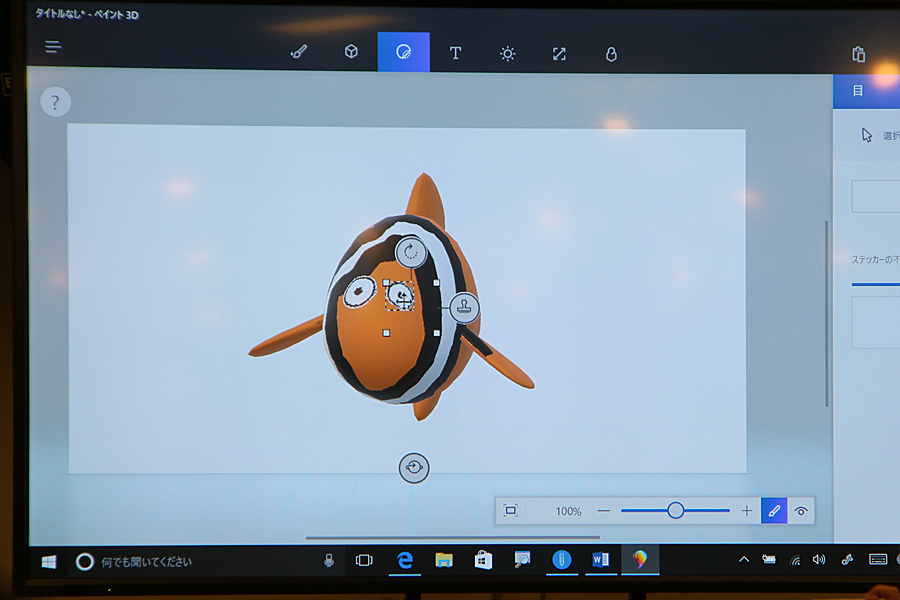This screenshot has width=900, height=600.
Task: Open help via the question mark button
Action: coord(55,102)
